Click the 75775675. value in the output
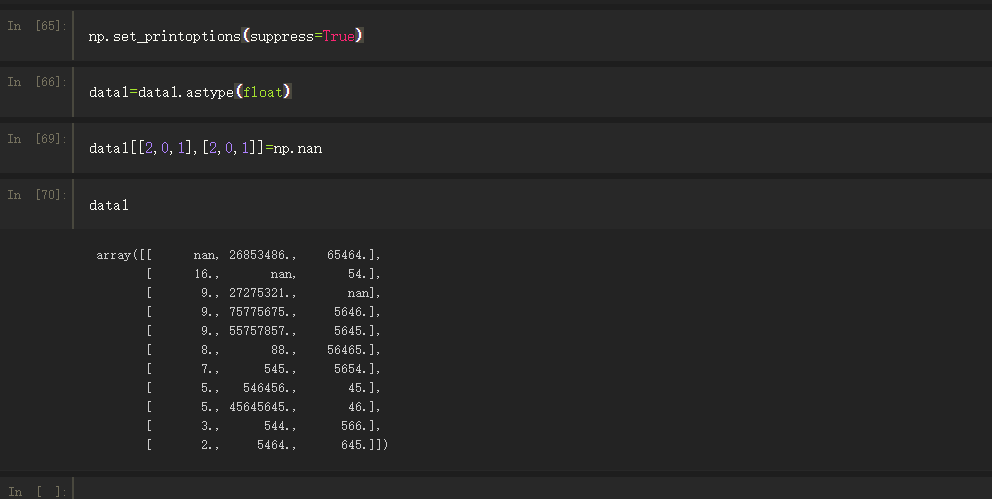Viewport: 992px width, 499px height. coord(263,312)
